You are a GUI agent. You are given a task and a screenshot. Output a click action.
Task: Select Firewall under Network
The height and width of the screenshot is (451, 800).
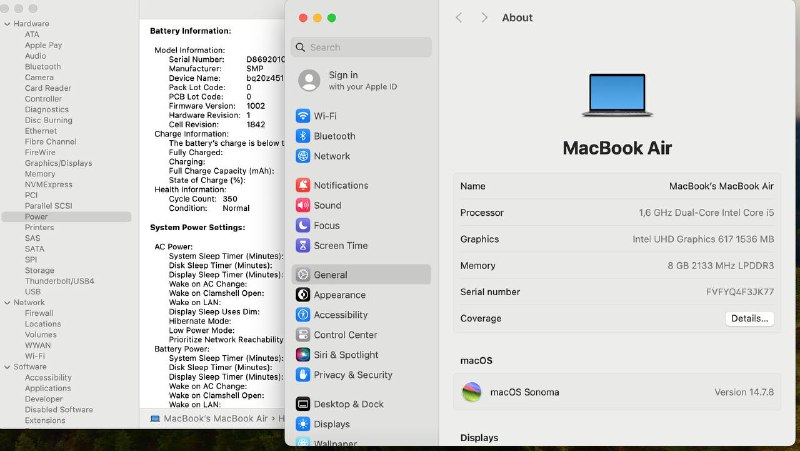[39, 313]
